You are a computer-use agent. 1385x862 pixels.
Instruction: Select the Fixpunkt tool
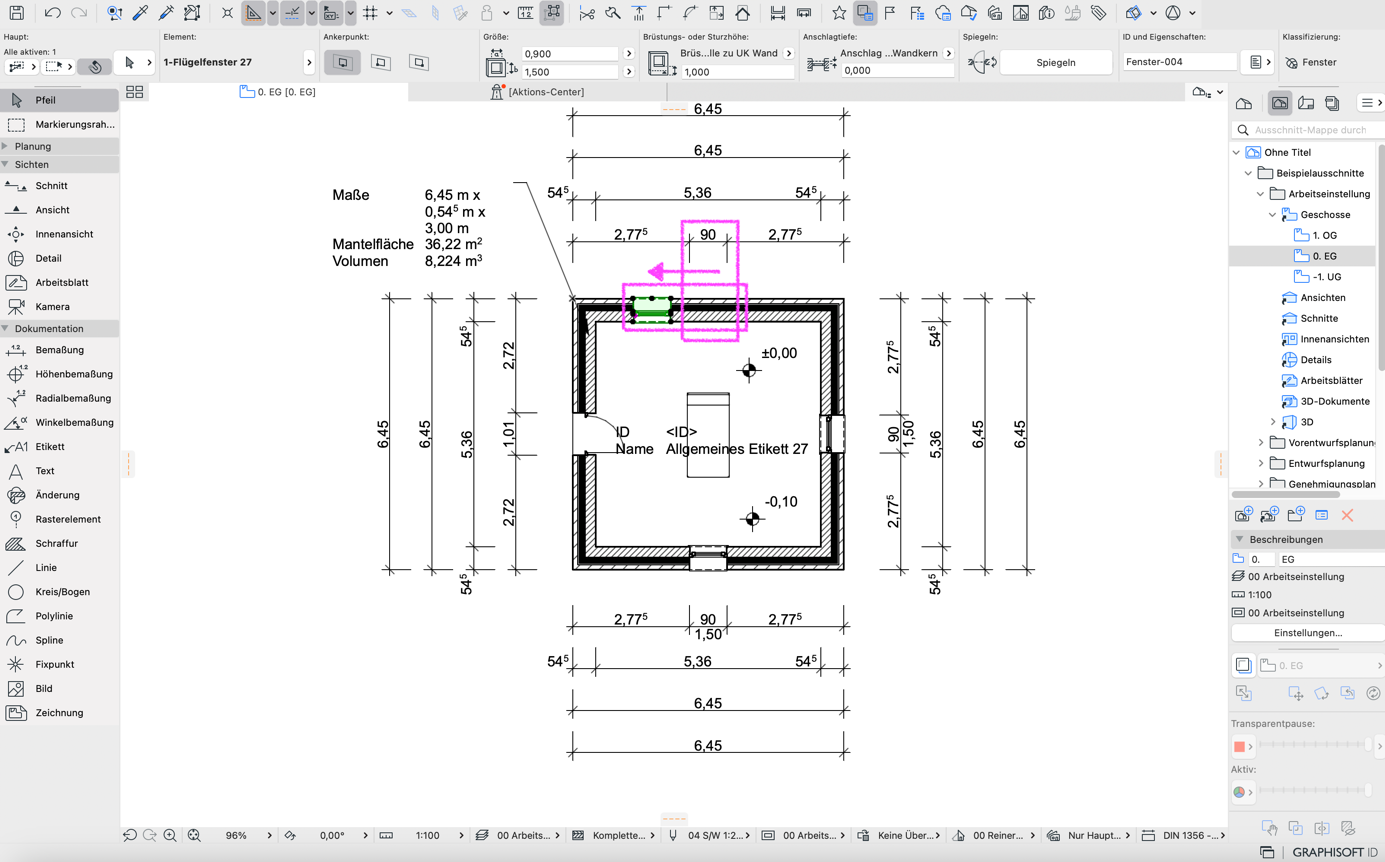59,664
